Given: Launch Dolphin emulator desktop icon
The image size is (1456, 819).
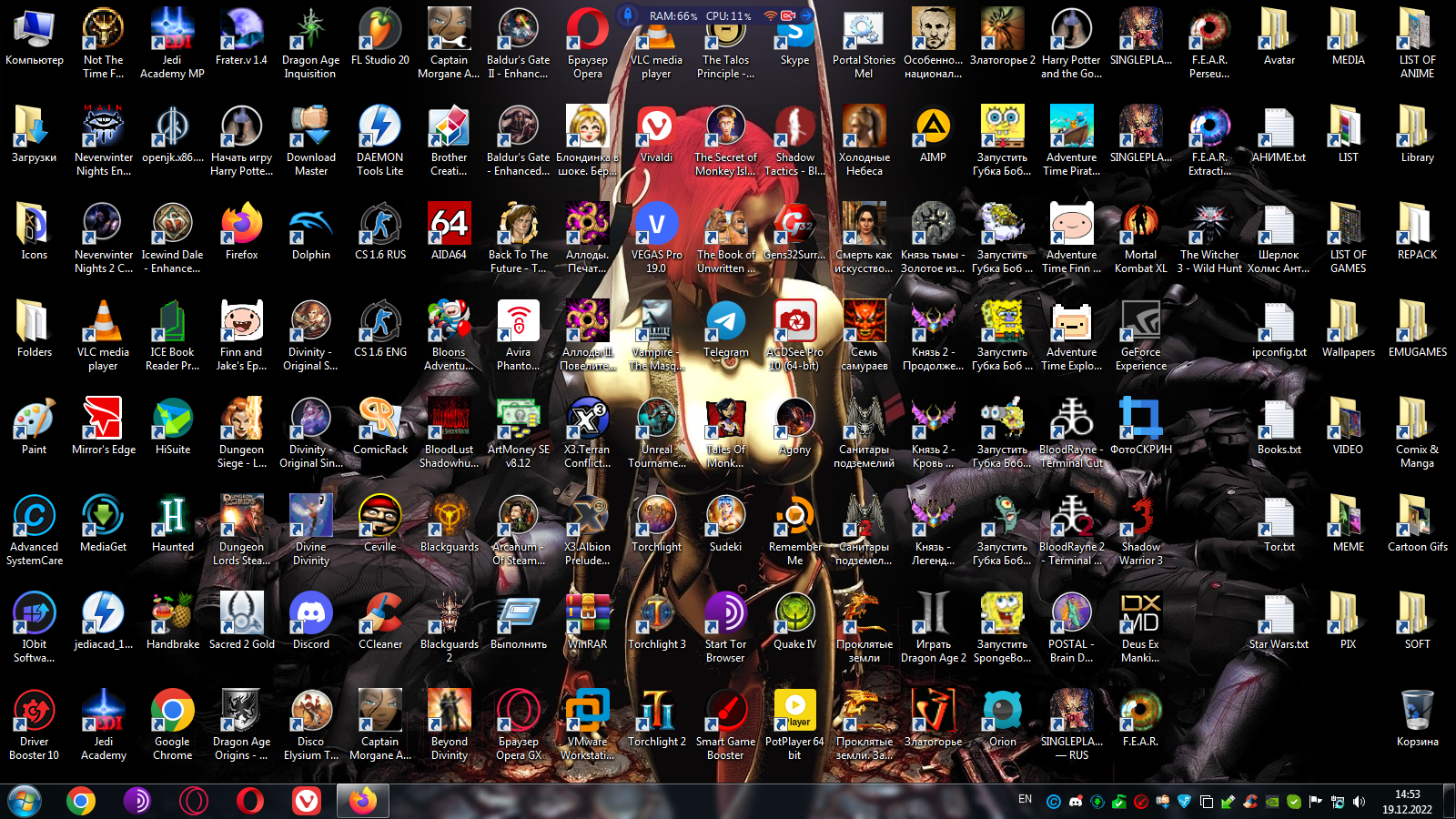Looking at the screenshot, I should point(311,231).
